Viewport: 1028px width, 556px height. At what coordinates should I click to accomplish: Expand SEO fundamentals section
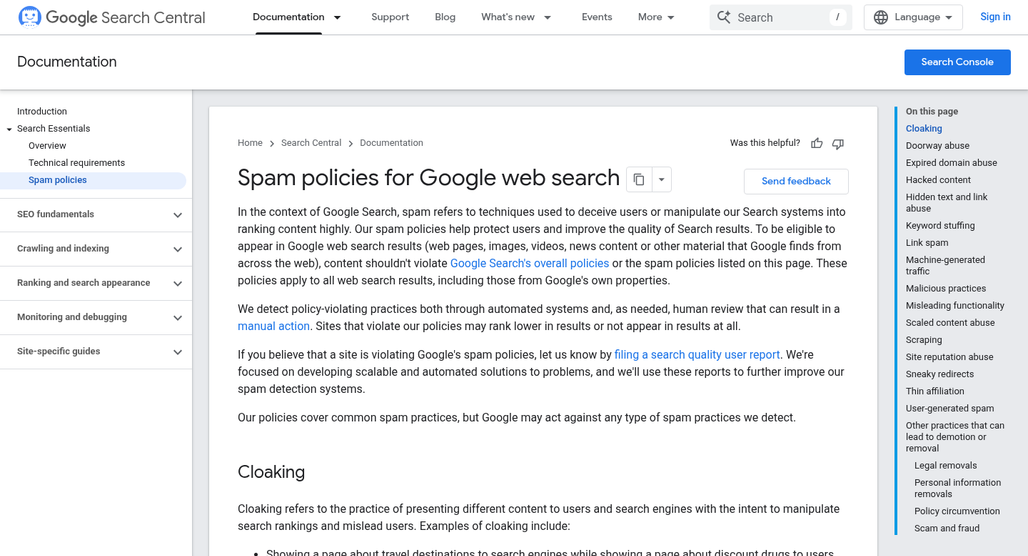(x=96, y=214)
